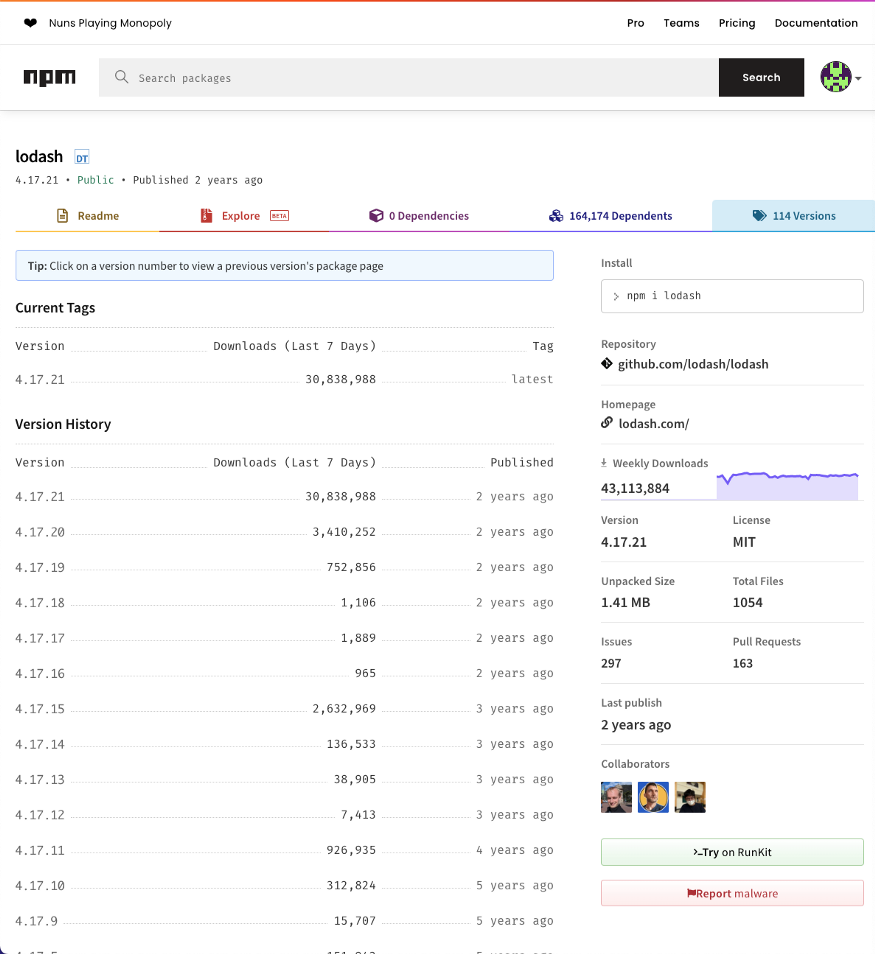875x954 pixels.
Task: Open version 4.17.9 page
Action: [x=37, y=920]
